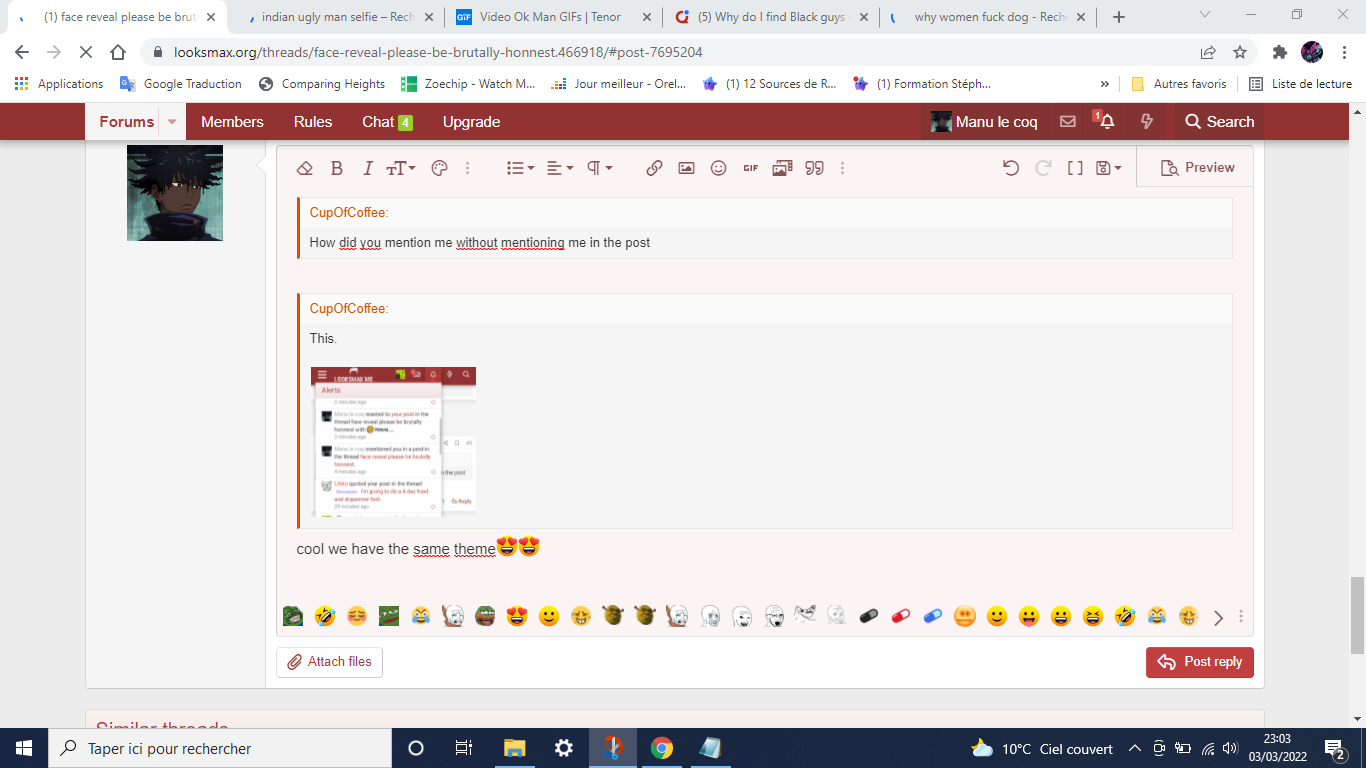This screenshot has width=1366, height=768.
Task: Go to the Chat tab
Action: point(386,121)
